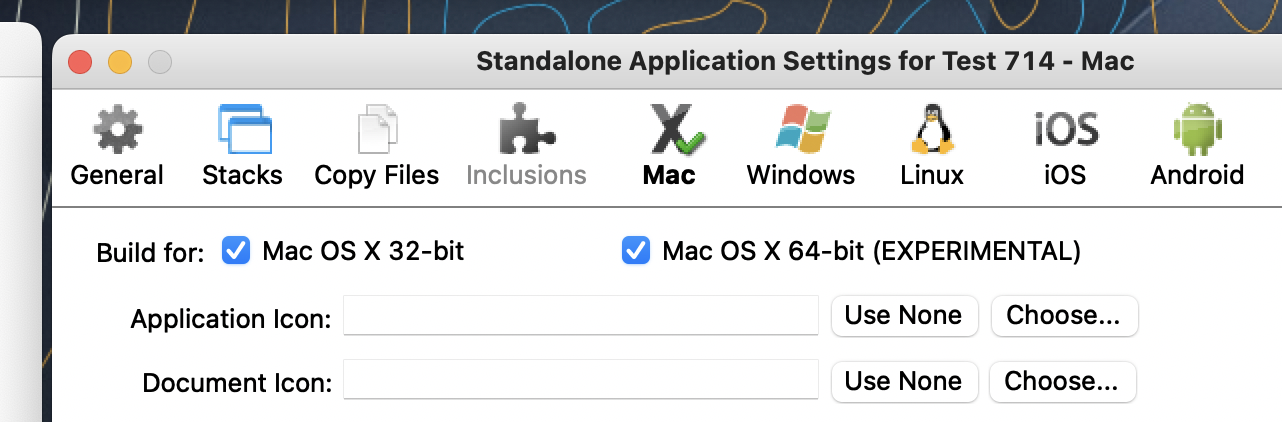Select the Android robot icon
Screen dimensions: 1282x422
click(1197, 129)
